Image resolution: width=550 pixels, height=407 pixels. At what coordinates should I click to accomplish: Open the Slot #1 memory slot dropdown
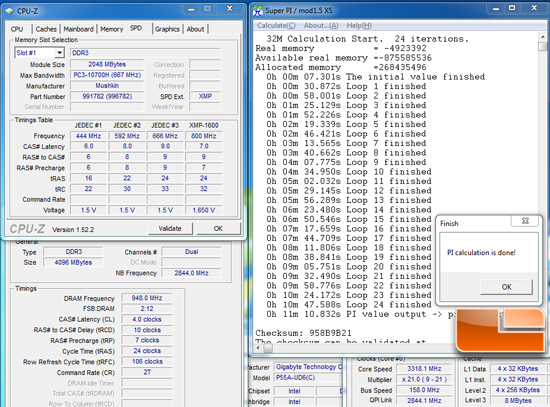60,53
